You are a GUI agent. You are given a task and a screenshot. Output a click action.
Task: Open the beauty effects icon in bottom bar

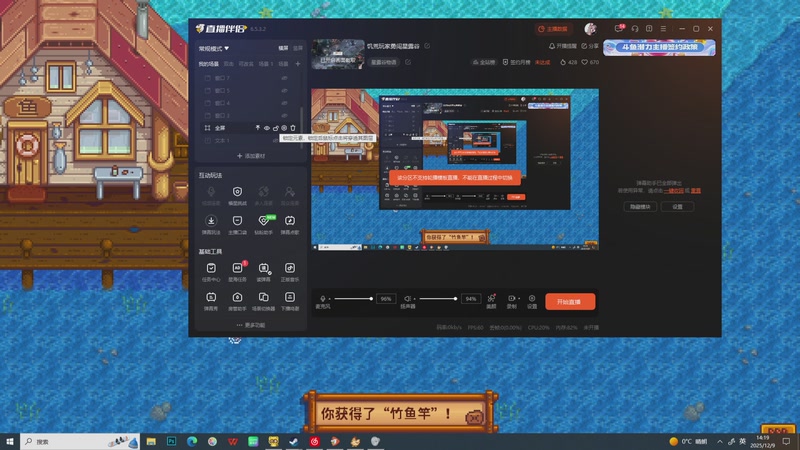491,298
